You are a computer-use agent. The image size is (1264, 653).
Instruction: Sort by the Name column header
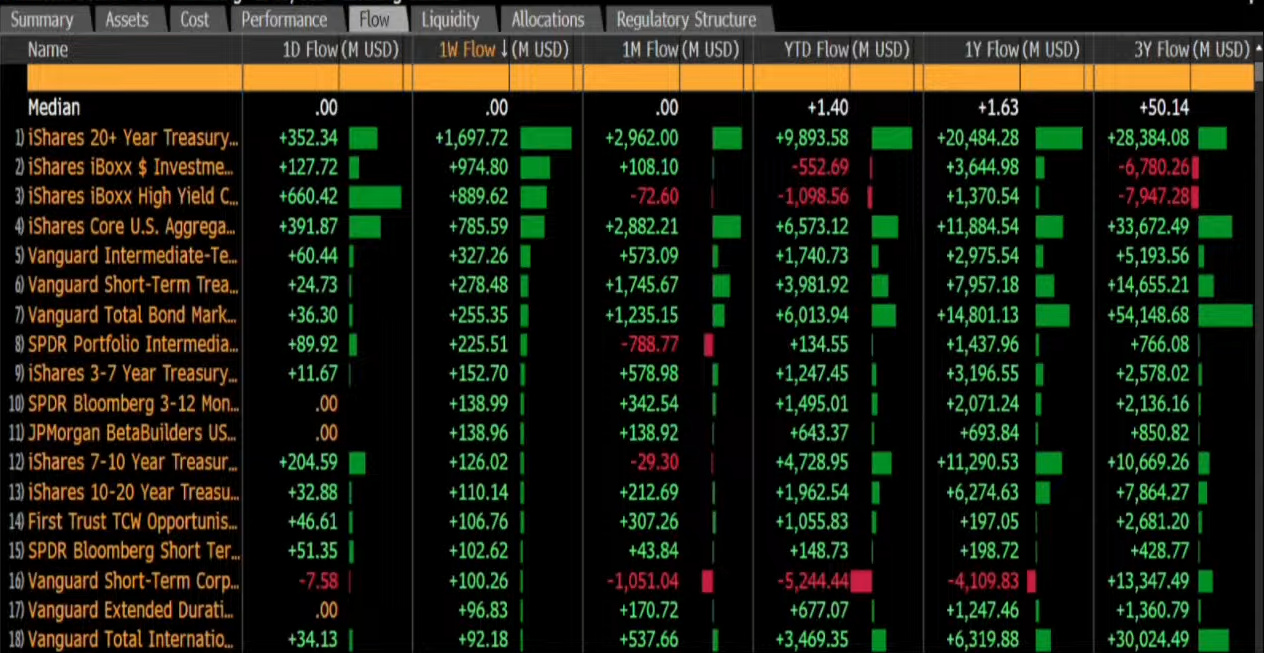pyautogui.click(x=48, y=49)
